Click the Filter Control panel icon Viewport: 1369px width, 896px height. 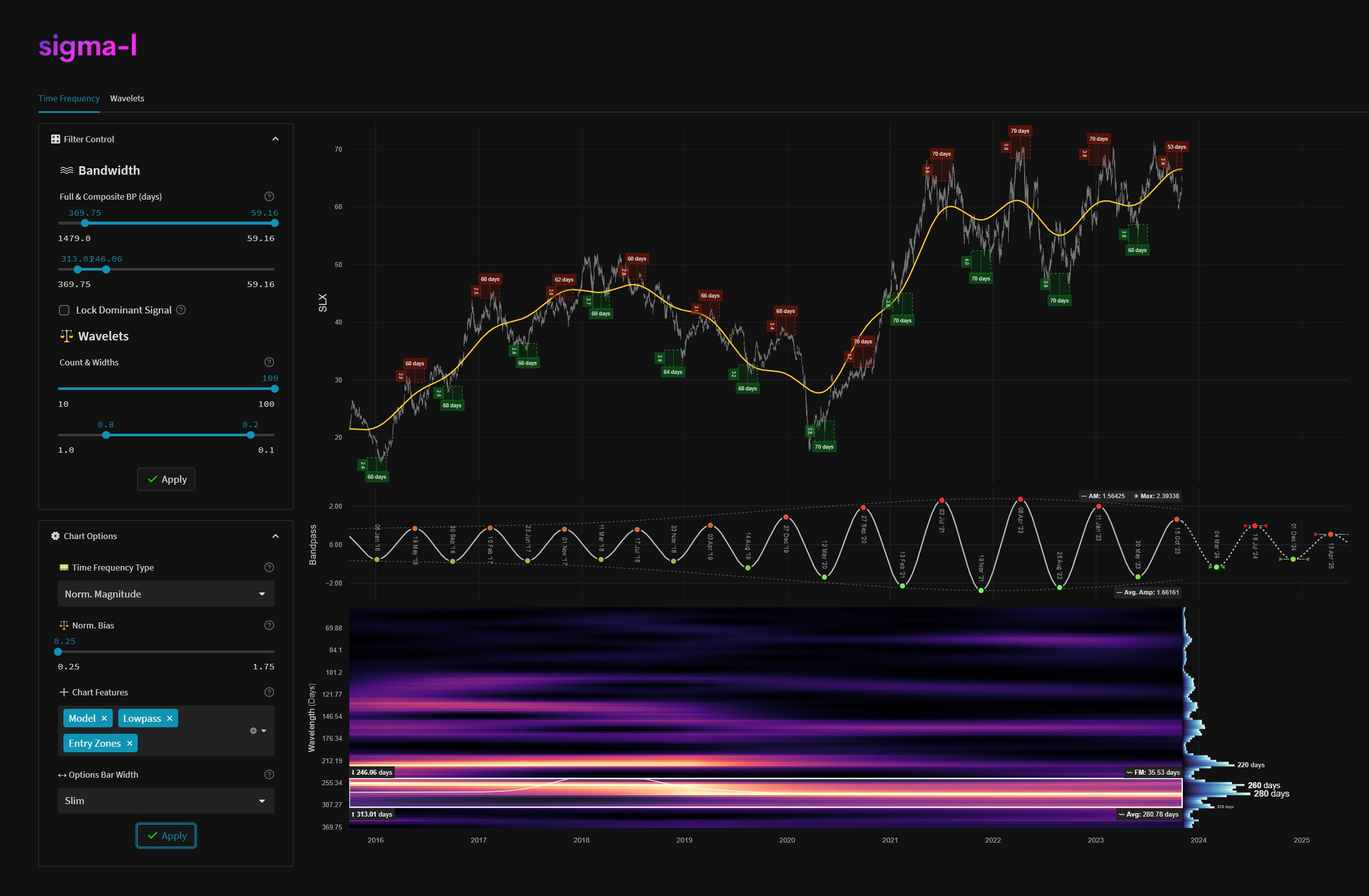coord(55,139)
